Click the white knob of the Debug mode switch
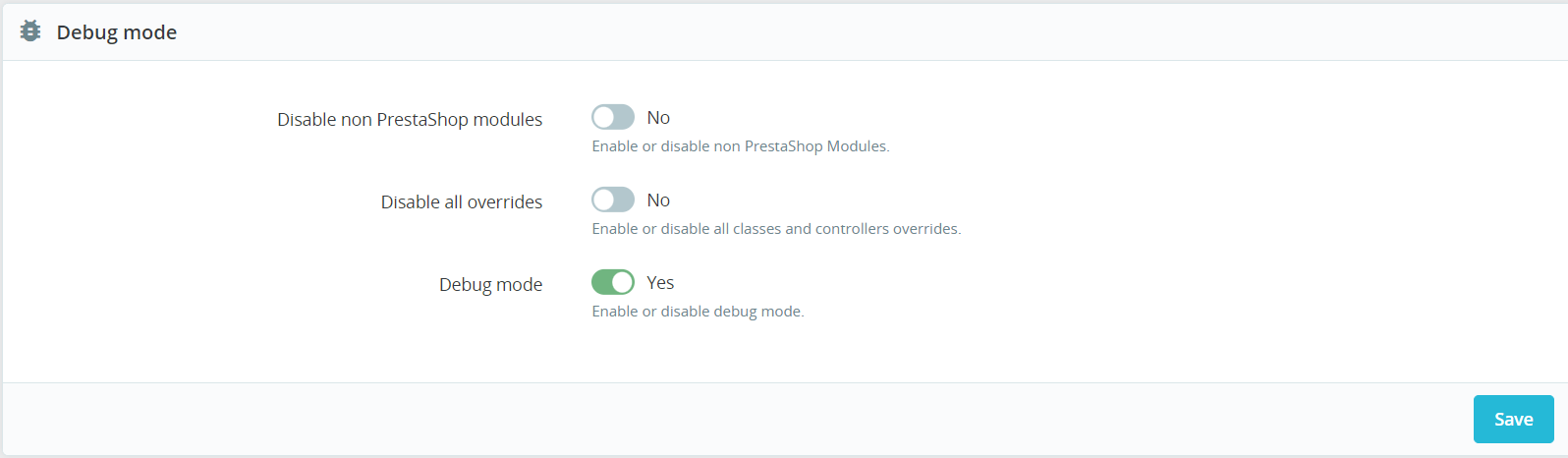 coord(622,283)
